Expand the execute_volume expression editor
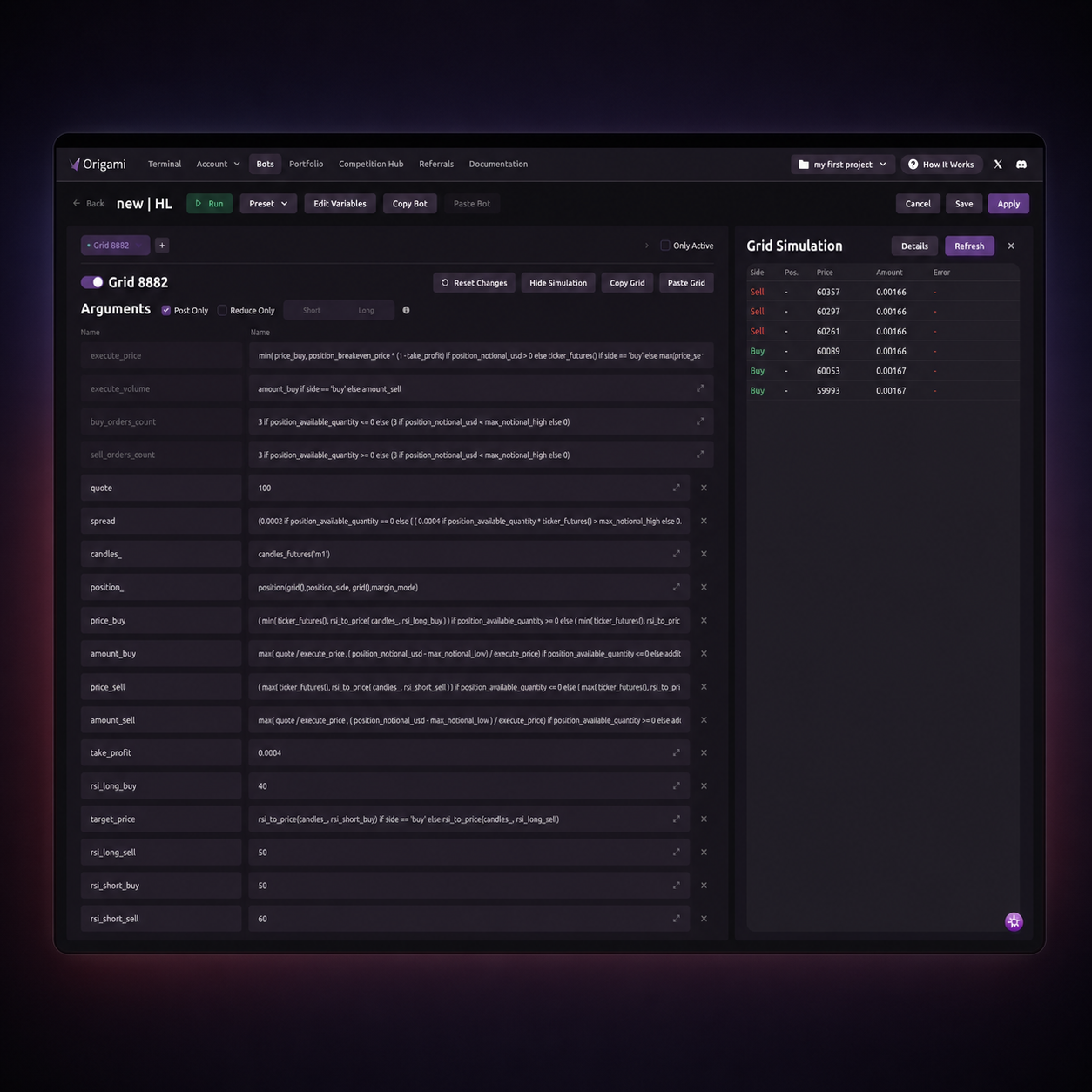The height and width of the screenshot is (1092, 1092). tap(700, 388)
